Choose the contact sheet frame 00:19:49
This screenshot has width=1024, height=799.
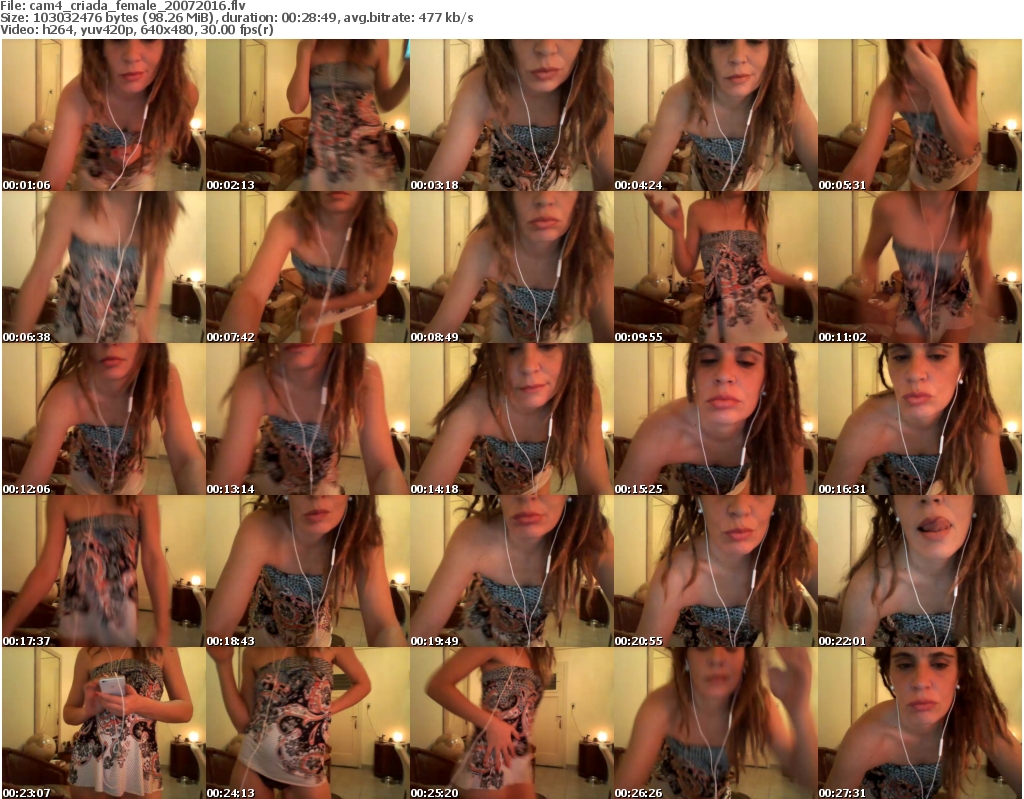(x=511, y=571)
